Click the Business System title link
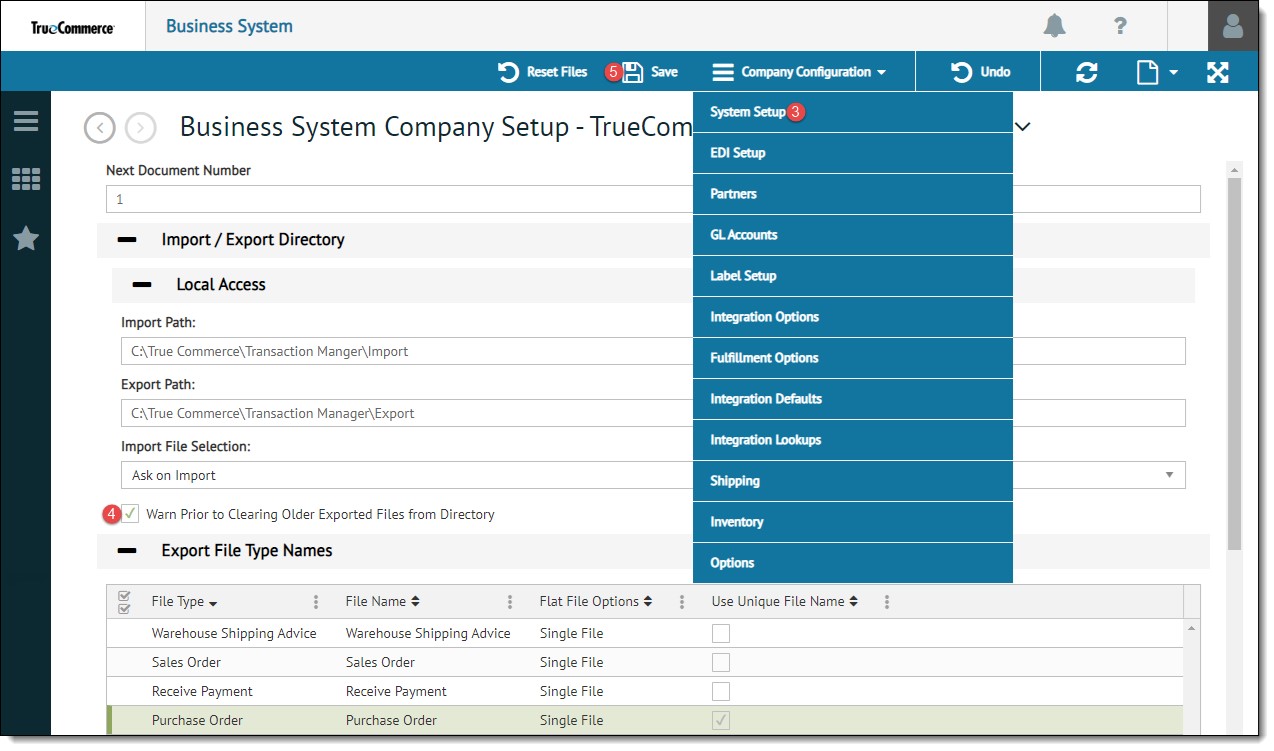Image resolution: width=1274 pixels, height=751 pixels. [x=229, y=26]
